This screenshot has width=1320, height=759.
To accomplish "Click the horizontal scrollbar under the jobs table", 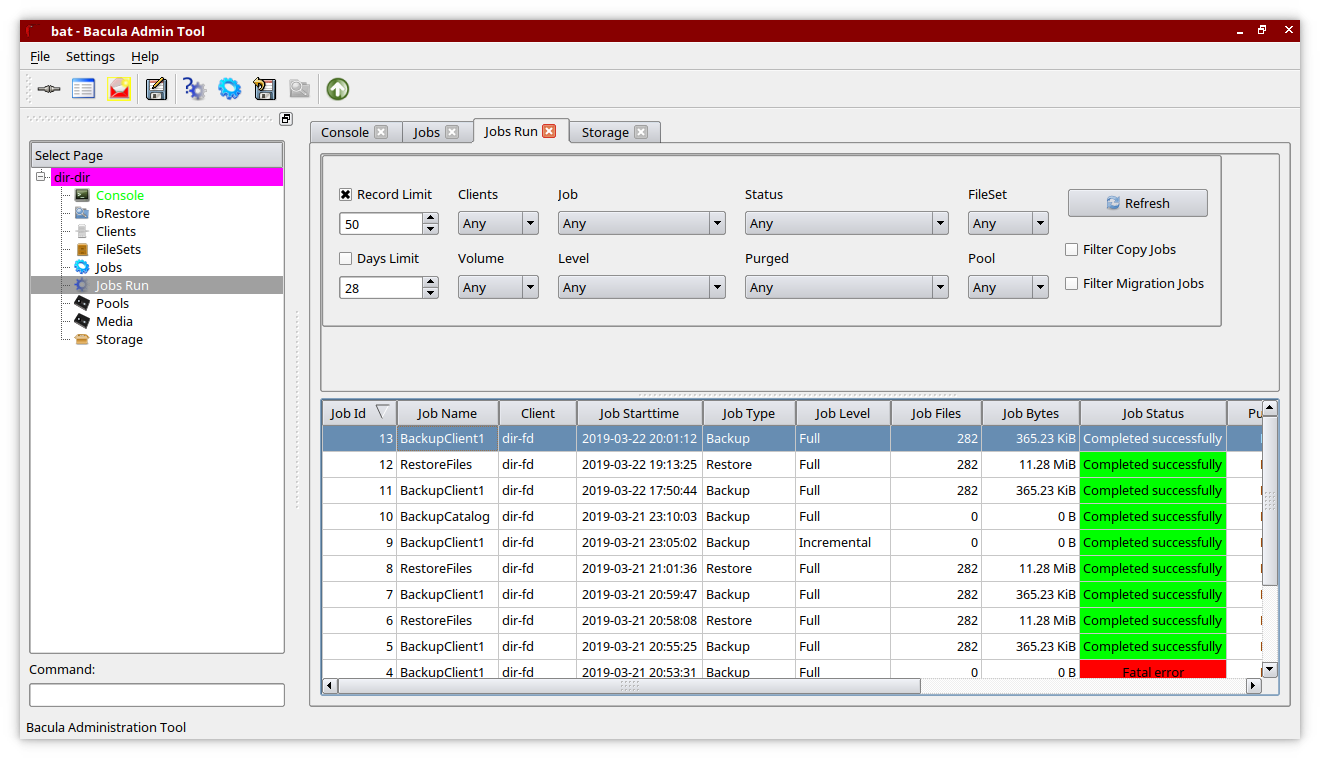I will point(628,686).
